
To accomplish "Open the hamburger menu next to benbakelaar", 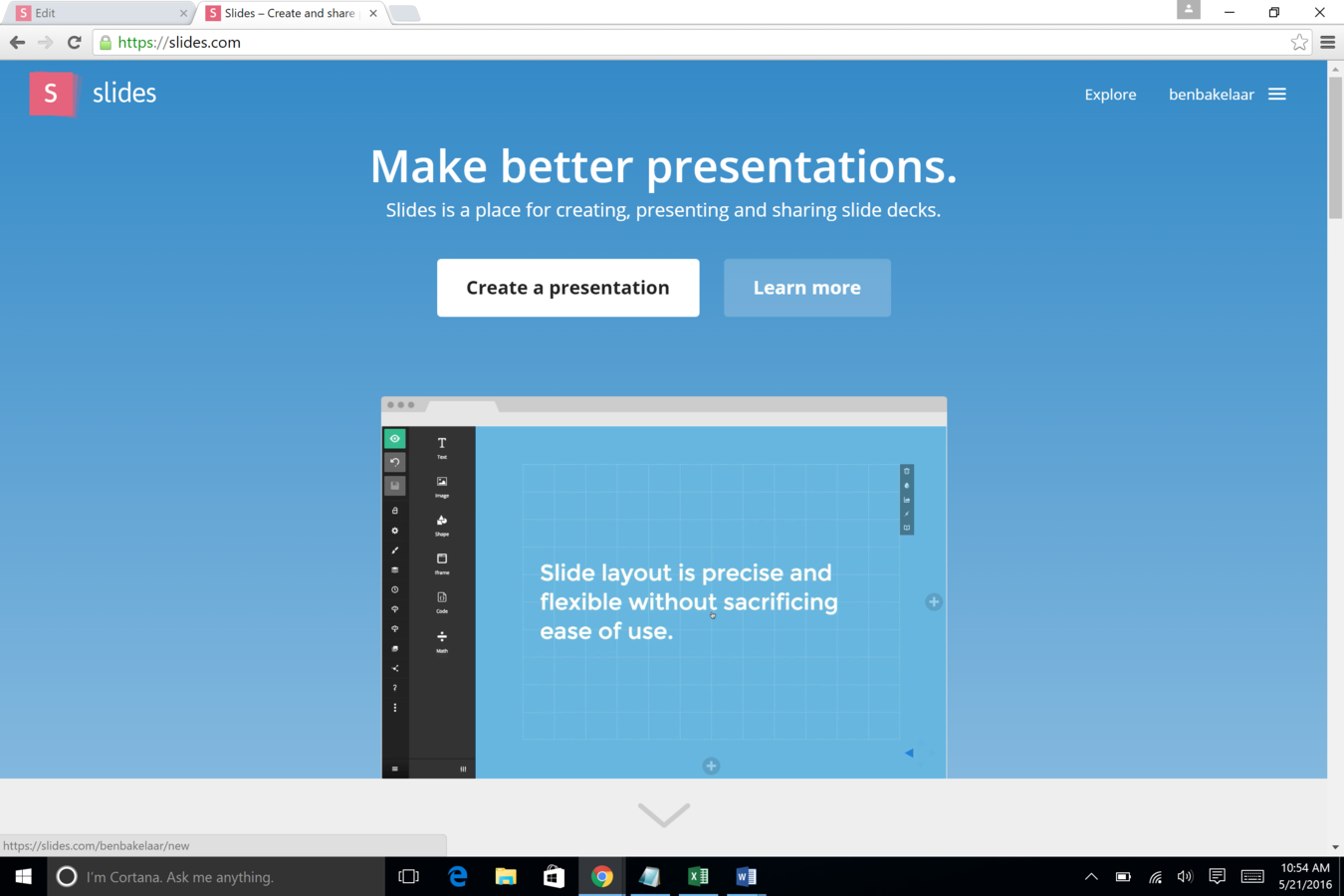I will (x=1277, y=94).
